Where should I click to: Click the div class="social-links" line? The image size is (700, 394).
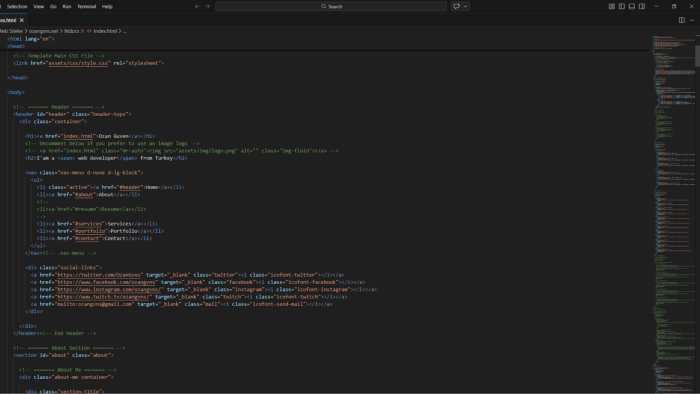[63, 267]
